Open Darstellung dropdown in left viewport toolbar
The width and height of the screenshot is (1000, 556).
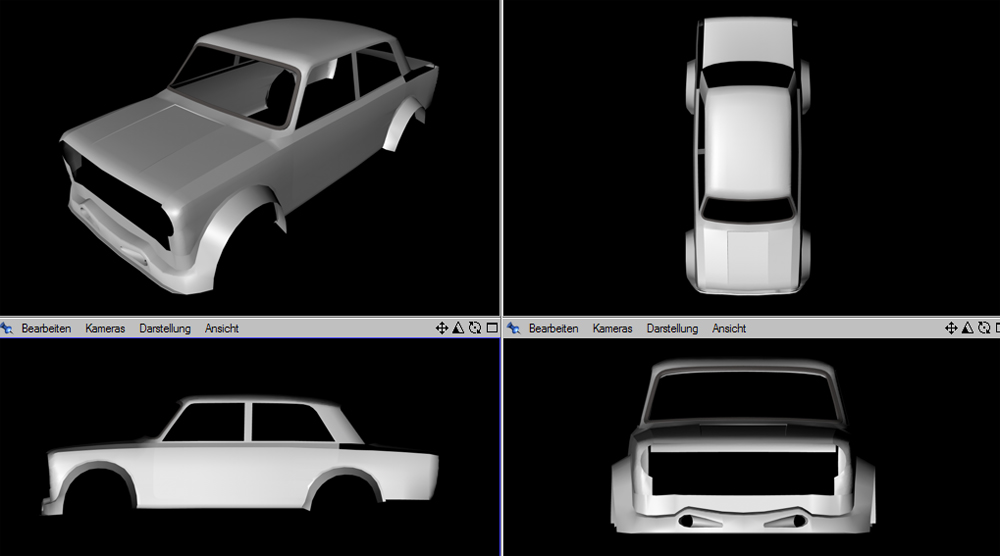(165, 328)
